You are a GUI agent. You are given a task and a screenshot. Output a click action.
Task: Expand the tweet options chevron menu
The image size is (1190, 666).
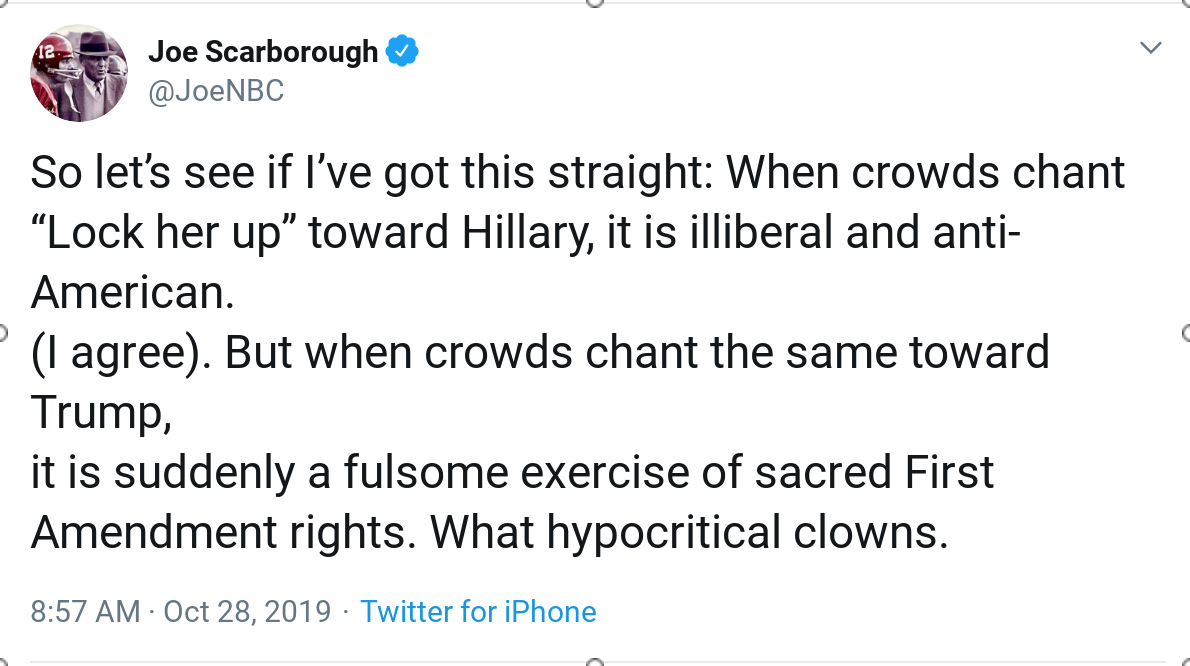tap(1151, 48)
